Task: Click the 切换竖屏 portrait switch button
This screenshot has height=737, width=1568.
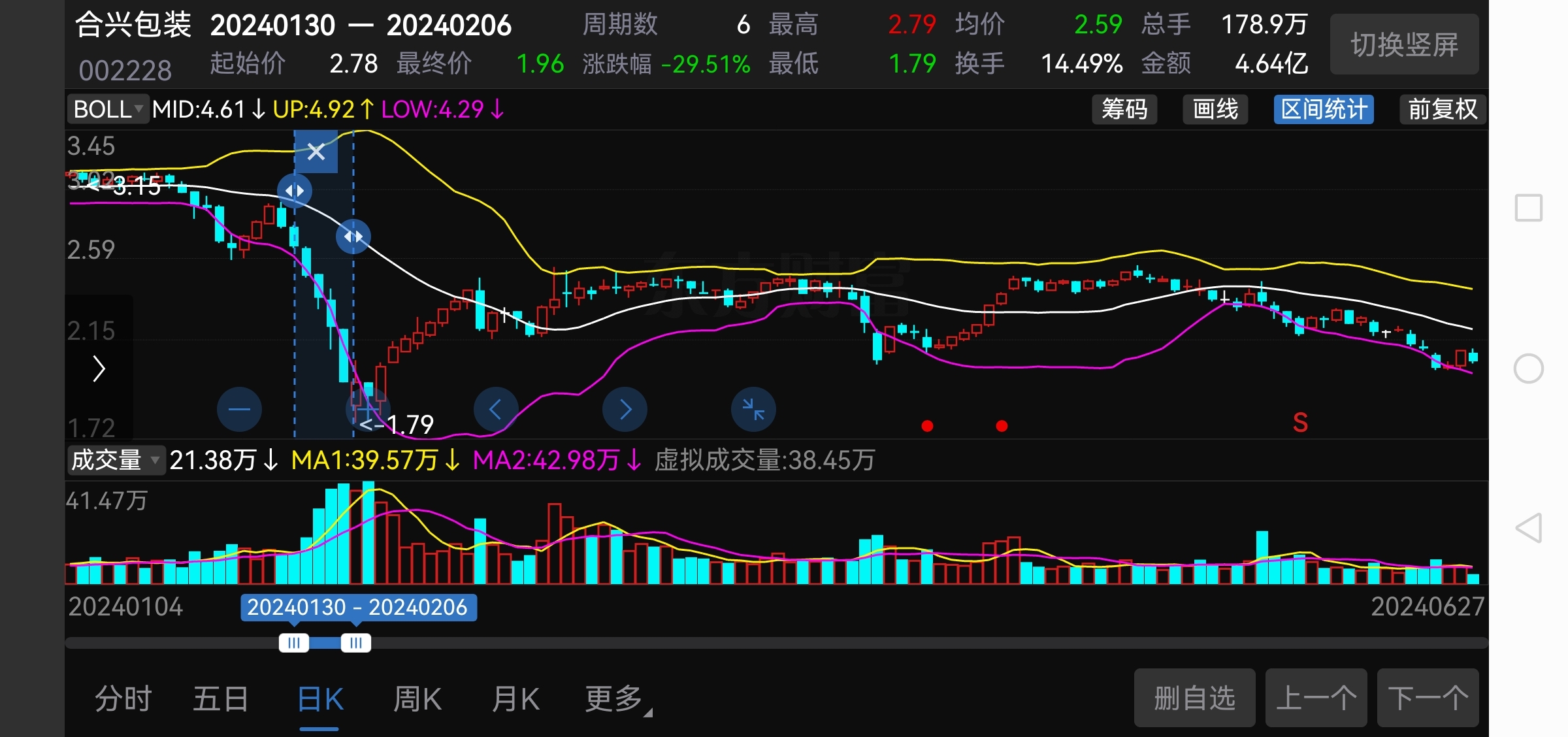Action: coord(1404,44)
